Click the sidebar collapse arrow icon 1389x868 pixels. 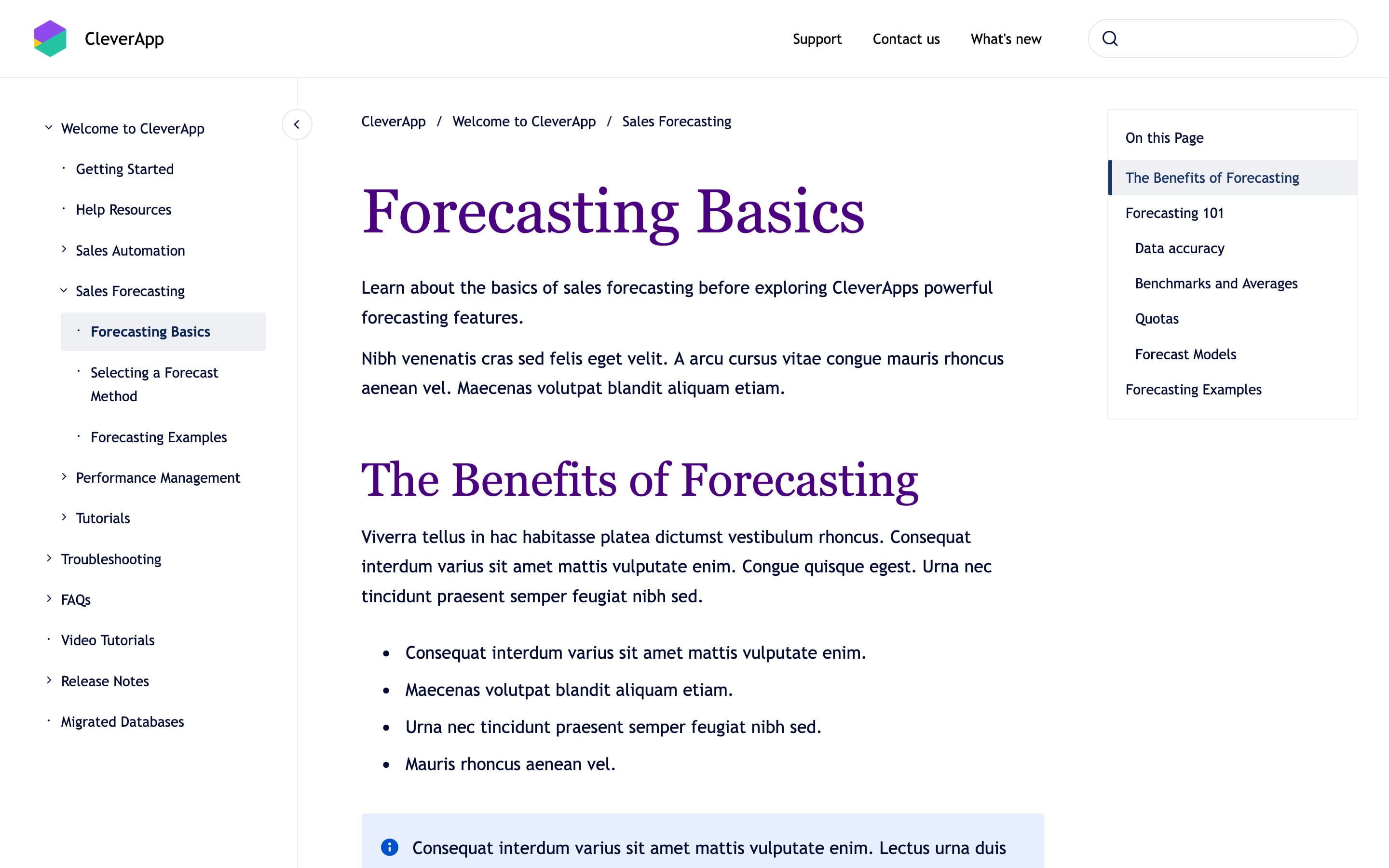pyautogui.click(x=297, y=123)
